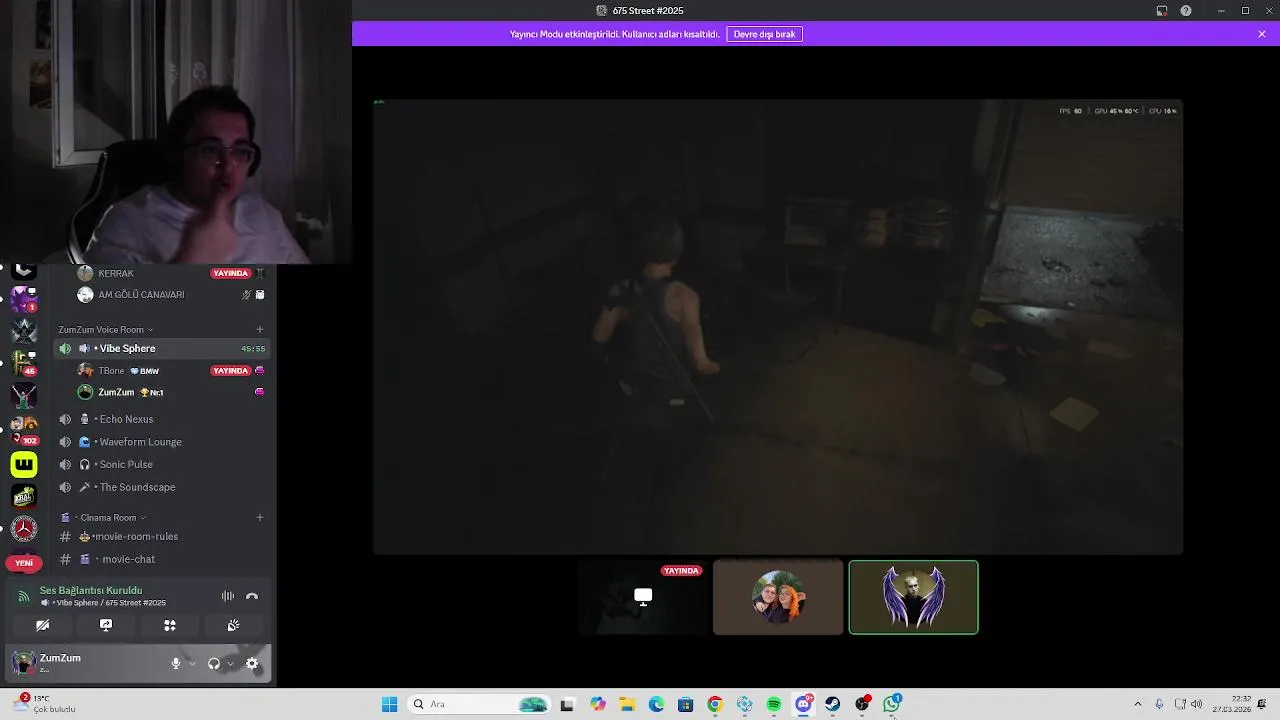Open the server with the 45 badge
Screen dimensions: 1280x720
[x=24, y=363]
